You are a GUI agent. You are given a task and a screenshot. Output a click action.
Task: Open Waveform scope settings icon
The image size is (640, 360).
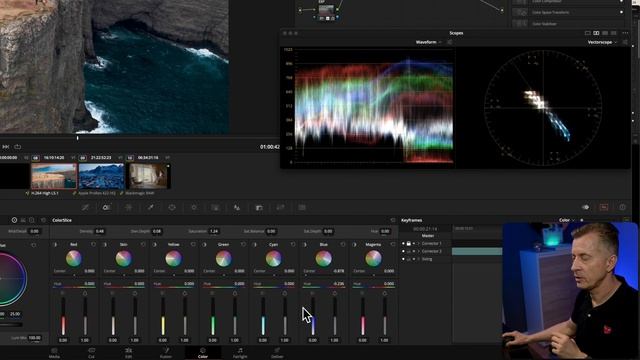pyautogui.click(x=449, y=42)
